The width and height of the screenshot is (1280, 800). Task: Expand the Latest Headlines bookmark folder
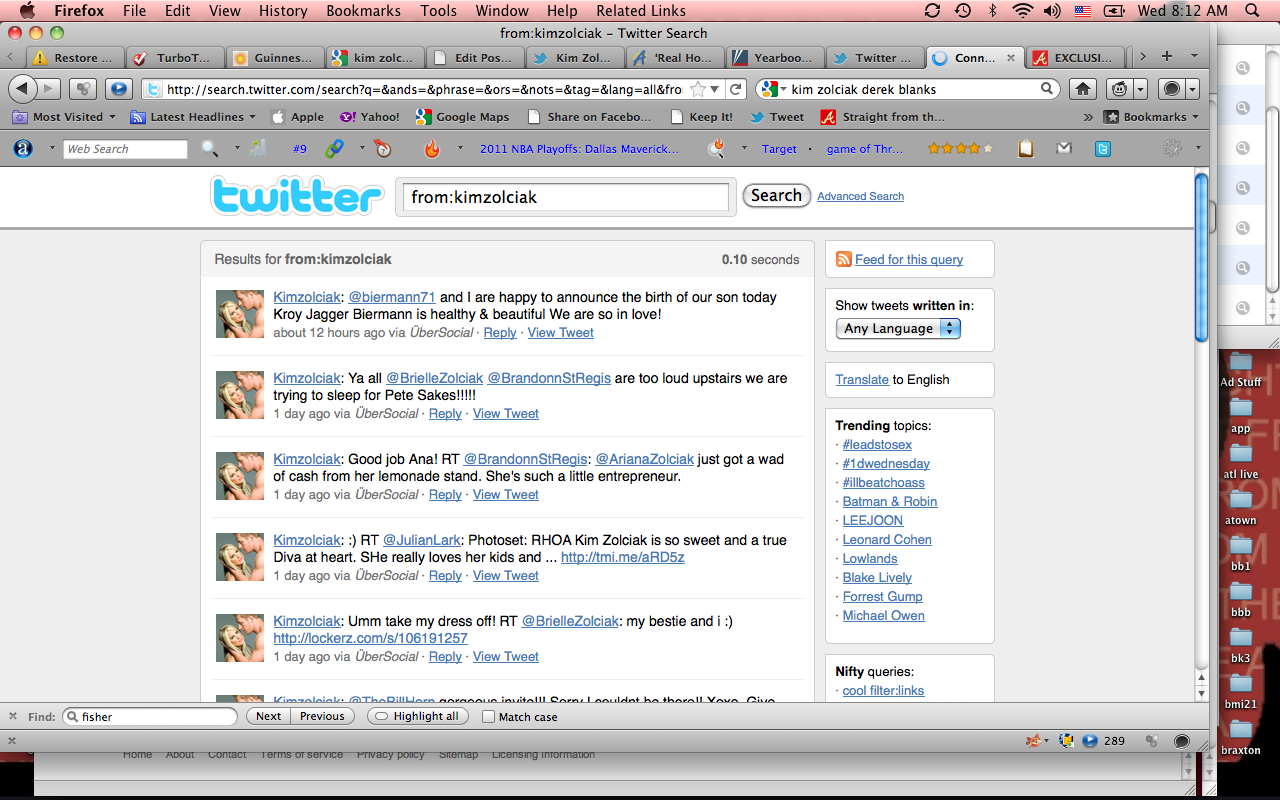pos(193,117)
